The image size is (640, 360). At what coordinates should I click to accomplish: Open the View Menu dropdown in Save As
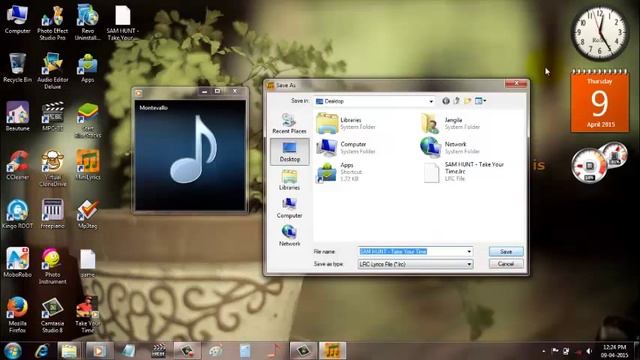(x=480, y=101)
